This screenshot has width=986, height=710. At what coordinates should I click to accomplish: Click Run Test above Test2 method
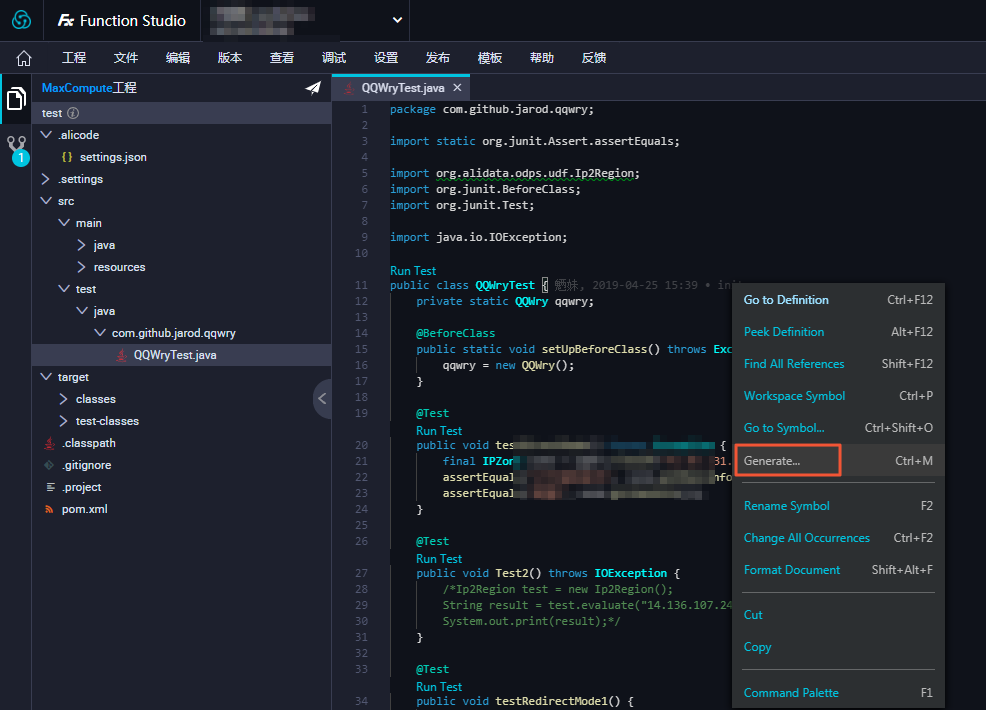439,558
